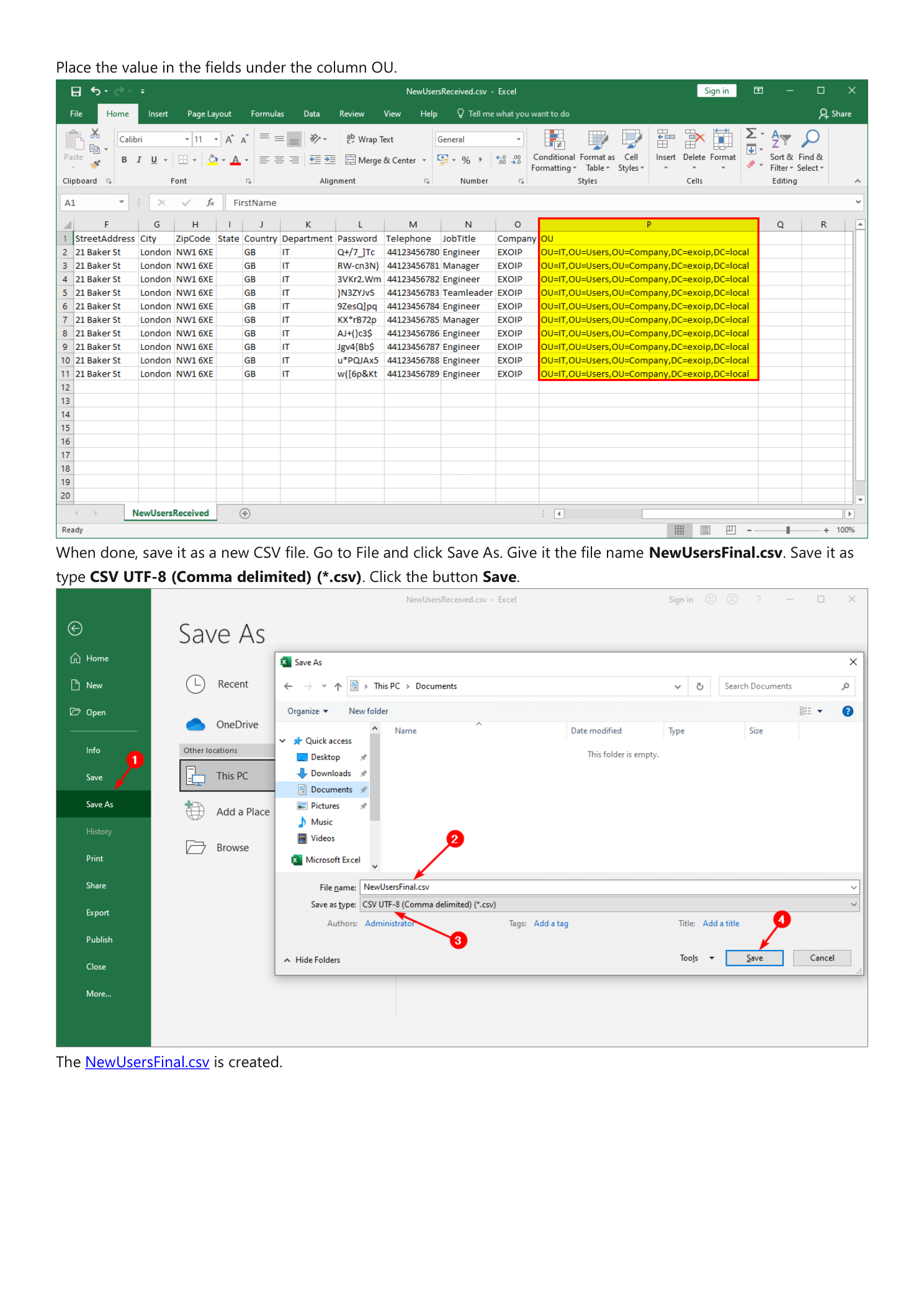Switch to Page Layout view icon in status bar
Screen dimensions: 924x1306
(705, 530)
